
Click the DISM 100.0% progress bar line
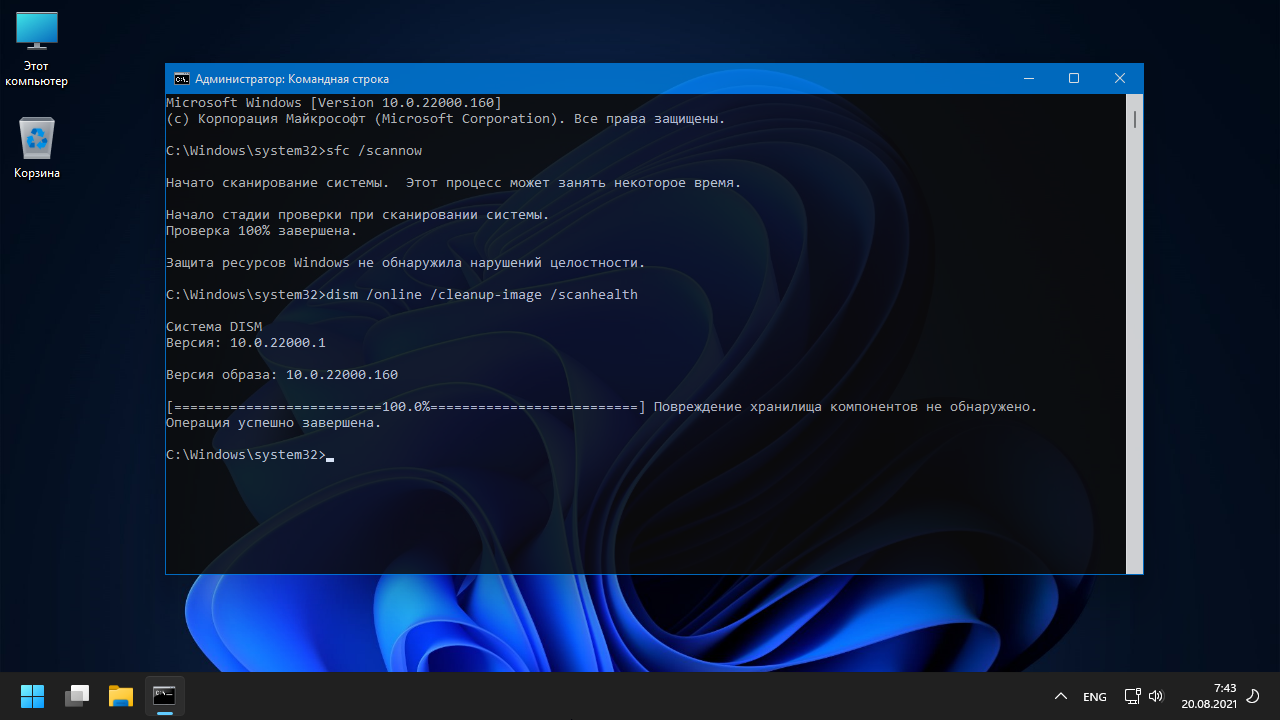click(406, 407)
